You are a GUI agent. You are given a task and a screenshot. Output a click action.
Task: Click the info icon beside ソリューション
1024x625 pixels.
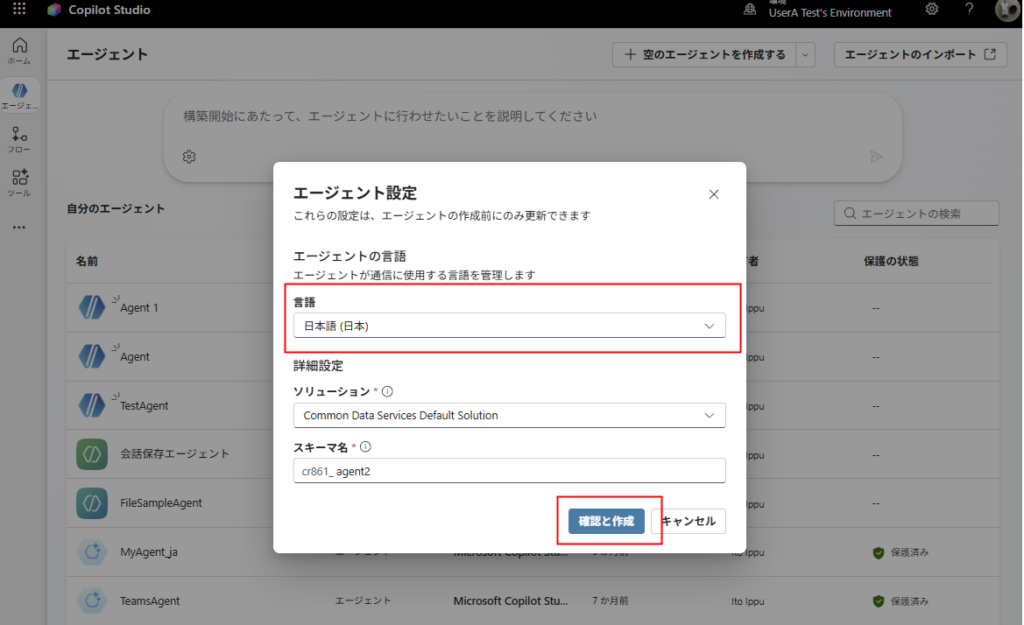tap(387, 391)
